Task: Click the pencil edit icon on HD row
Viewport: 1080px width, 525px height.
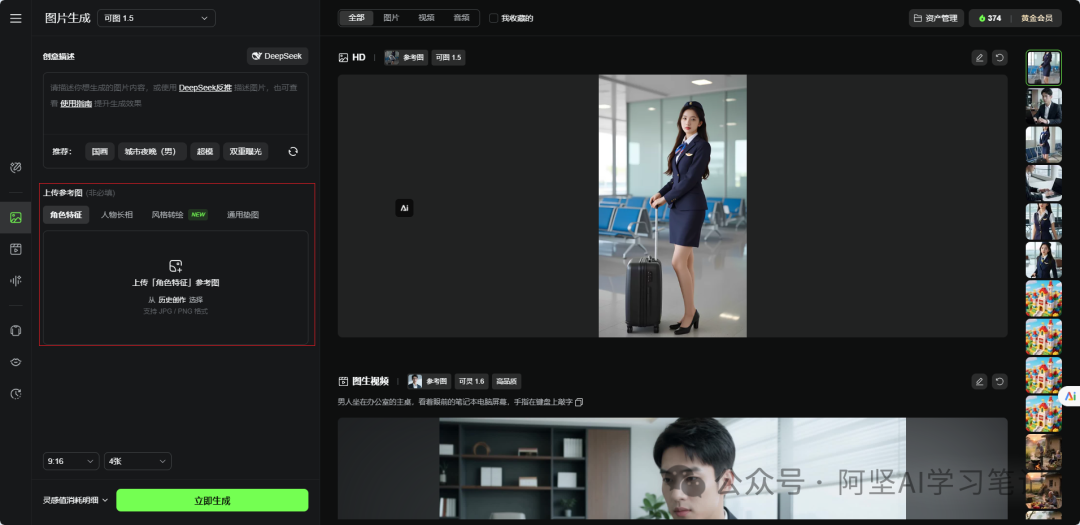Action: click(979, 58)
